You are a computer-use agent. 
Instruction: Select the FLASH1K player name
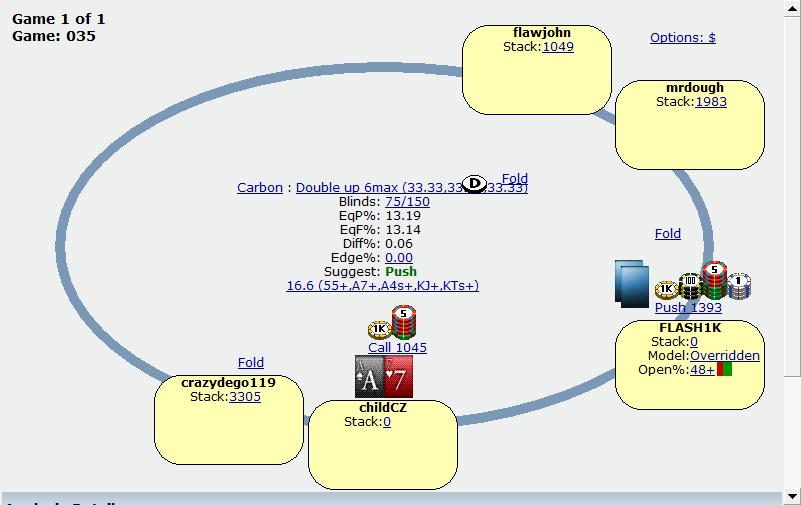pos(690,328)
